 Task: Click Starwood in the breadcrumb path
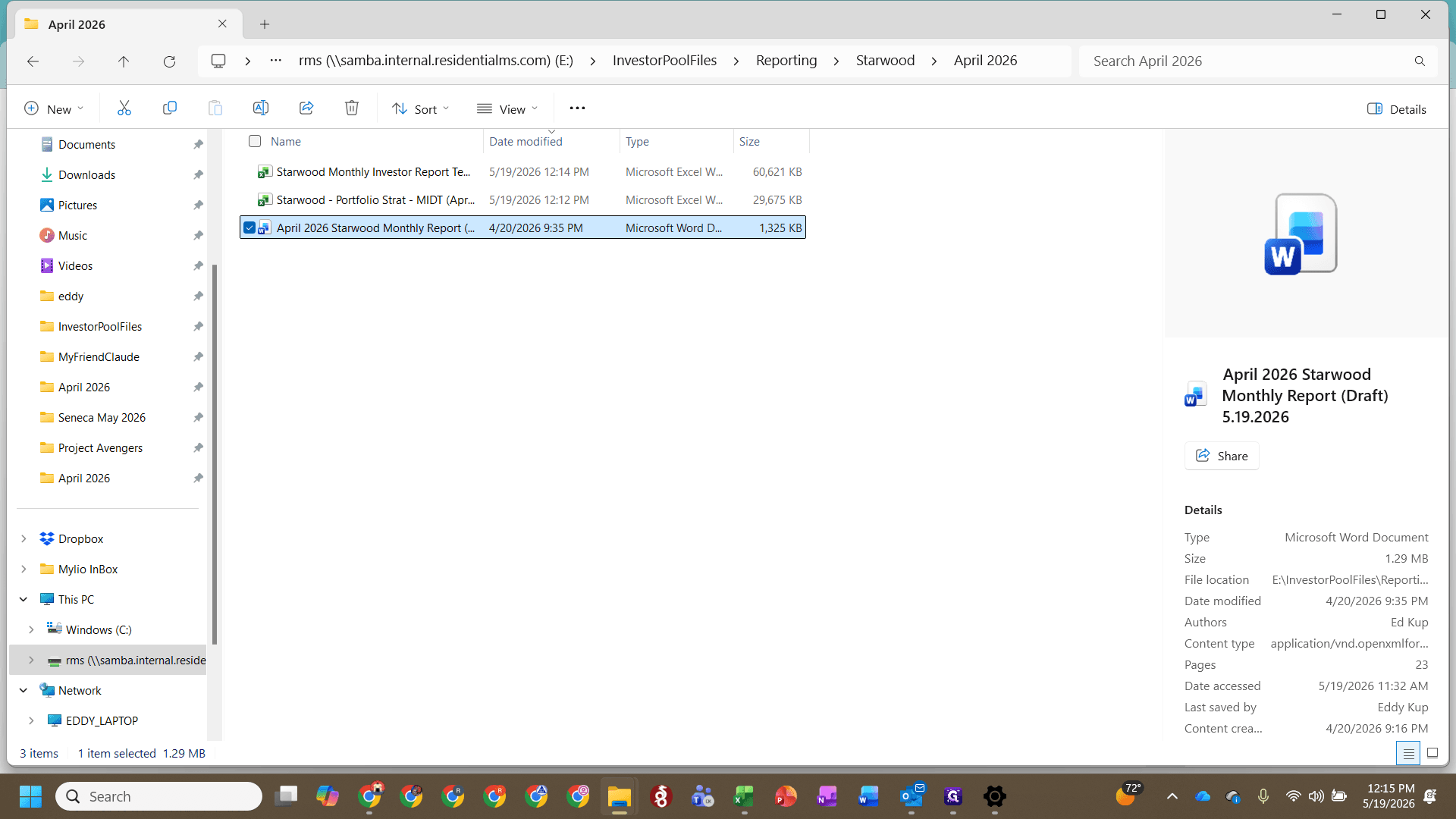(885, 61)
